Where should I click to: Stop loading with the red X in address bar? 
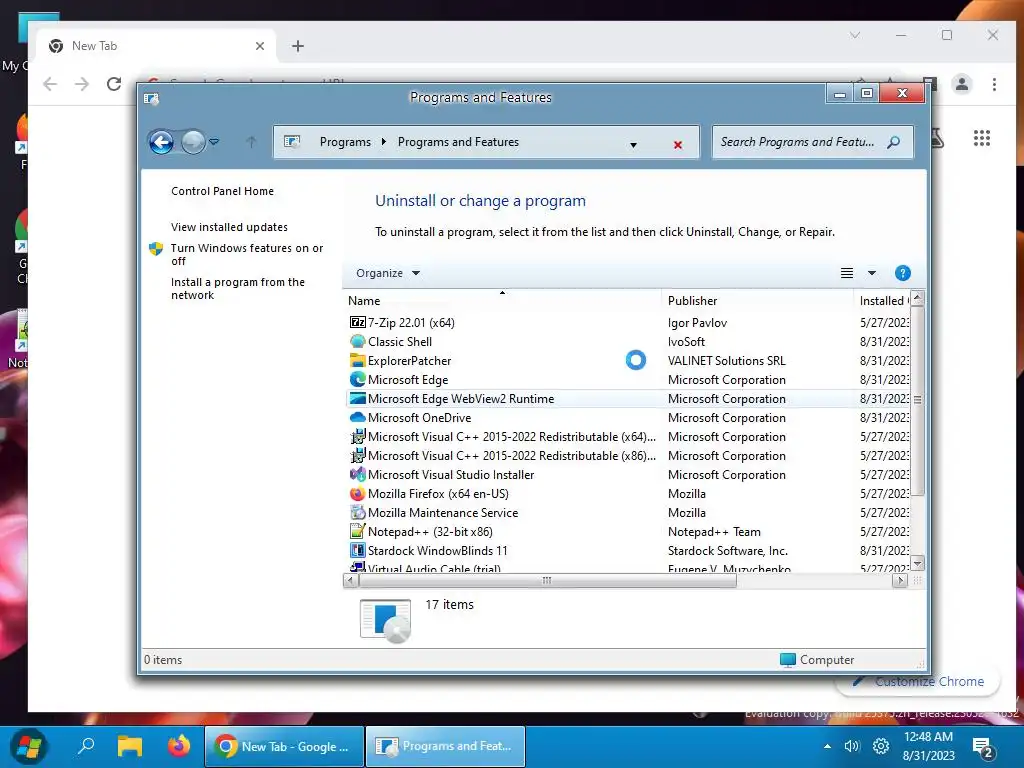tap(678, 144)
